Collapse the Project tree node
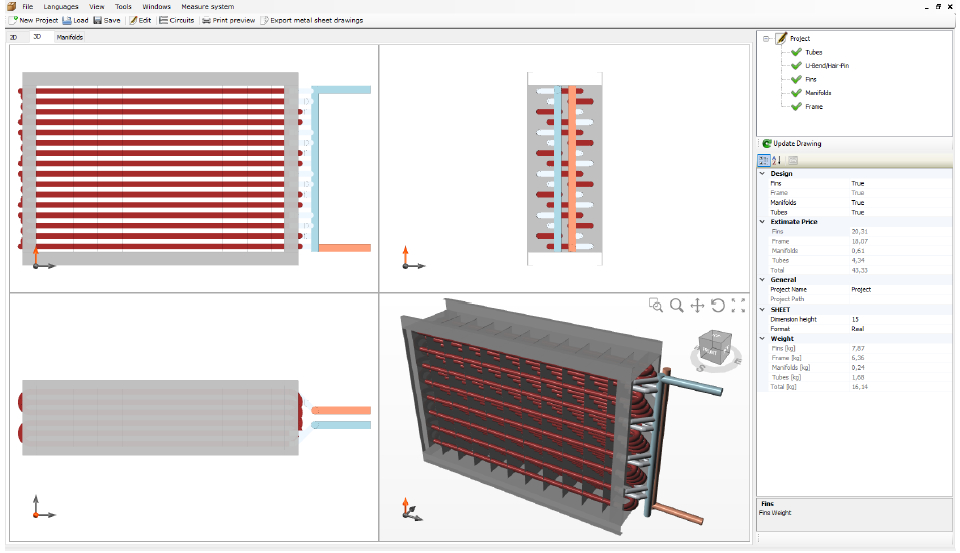 coord(766,39)
